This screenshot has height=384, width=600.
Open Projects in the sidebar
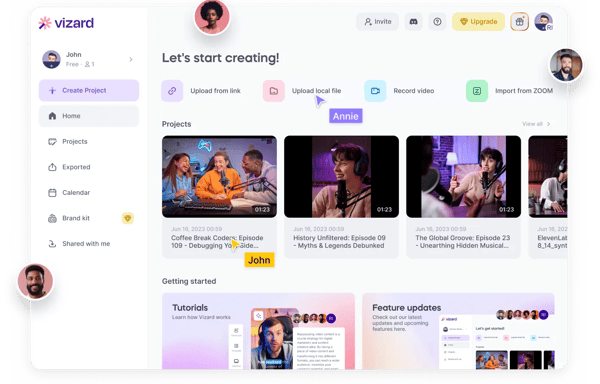89,142
